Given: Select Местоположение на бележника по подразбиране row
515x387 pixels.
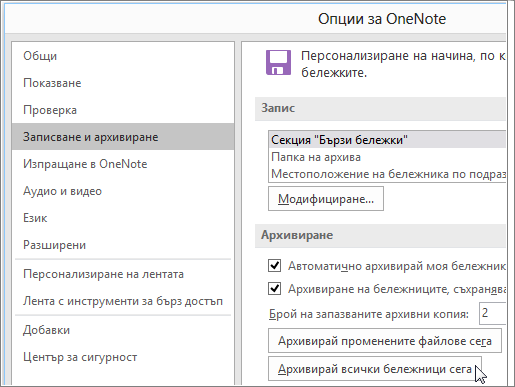Looking at the screenshot, I should (387, 174).
